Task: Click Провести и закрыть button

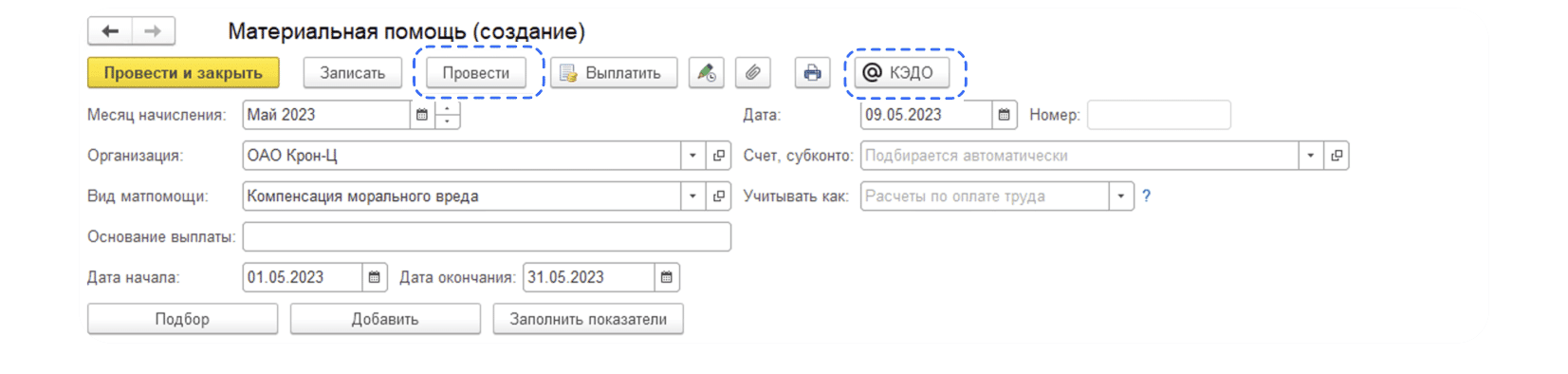Action: 183,73
